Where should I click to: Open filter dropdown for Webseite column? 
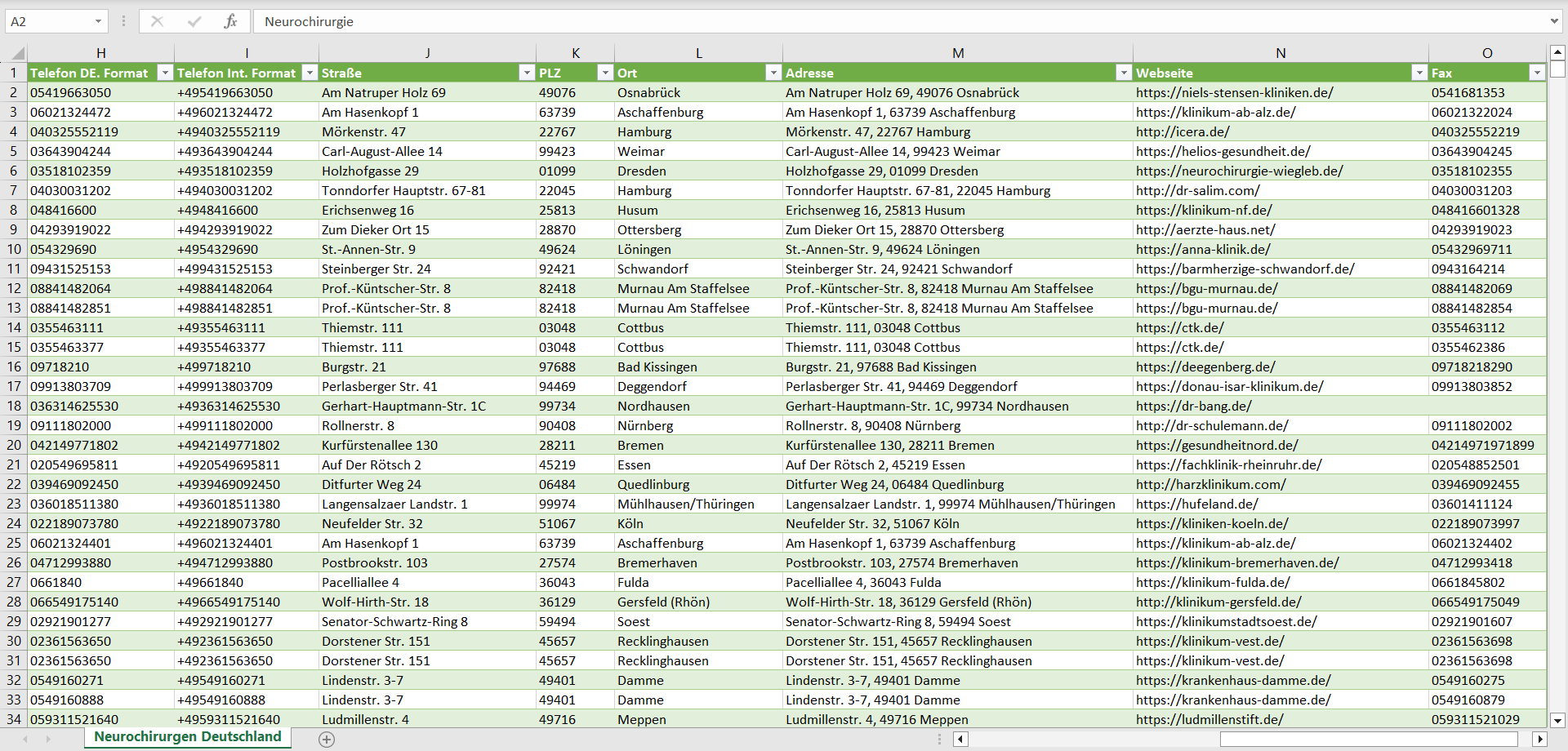[x=1419, y=73]
